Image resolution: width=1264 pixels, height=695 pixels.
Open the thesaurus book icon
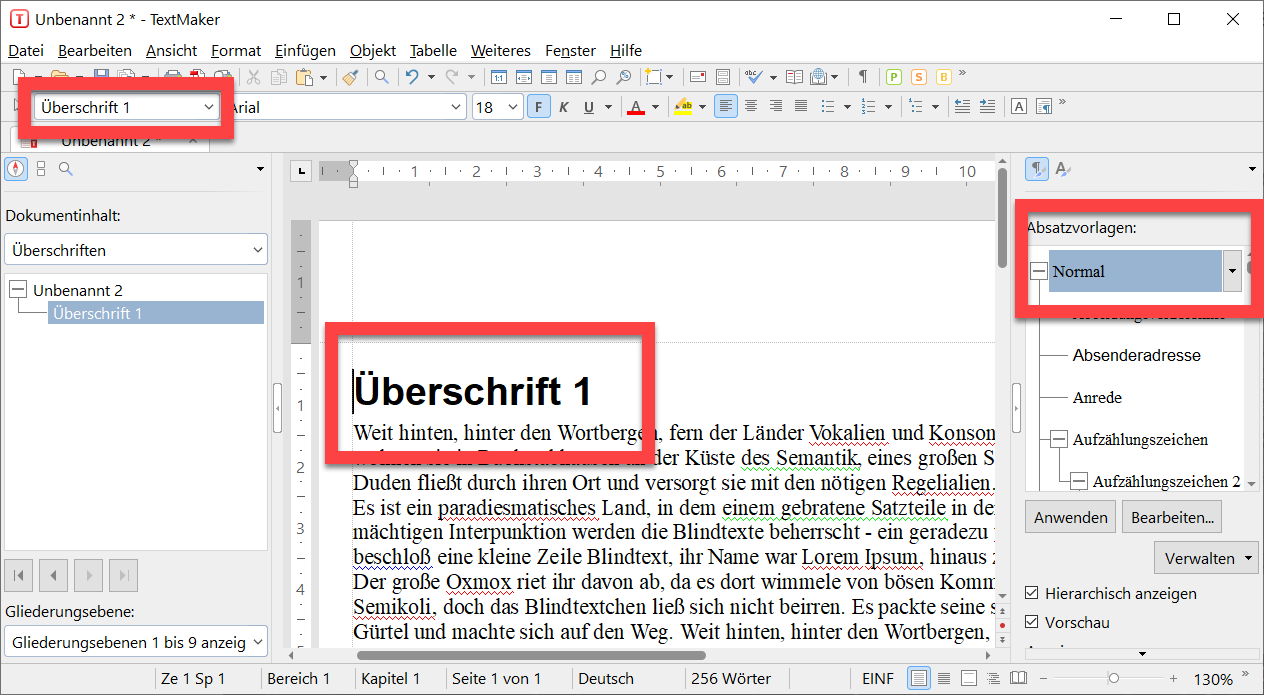point(795,77)
